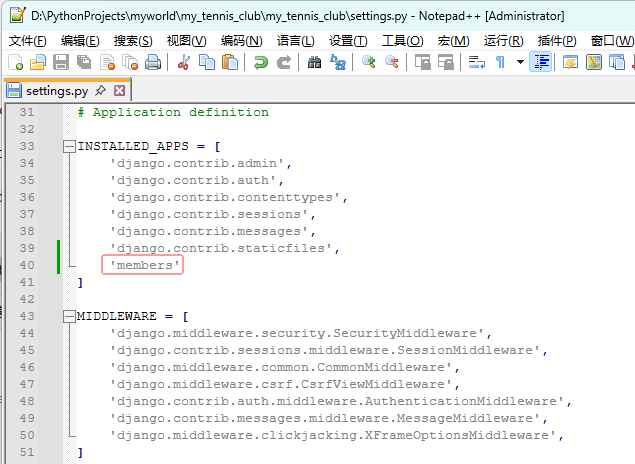Open the 工具(O) menu

point(403,41)
